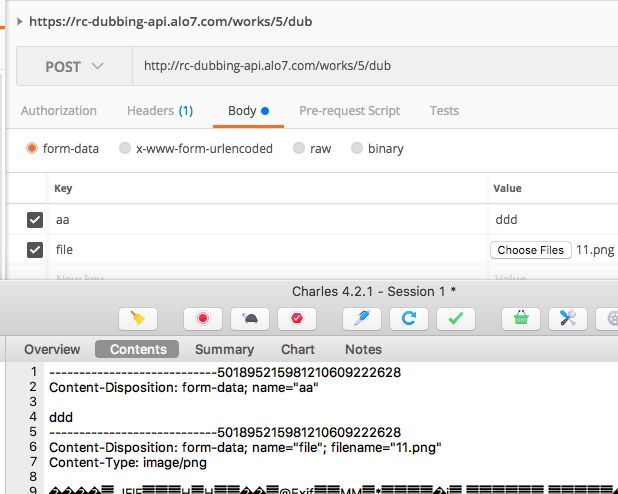The image size is (618, 494).
Task: Open settings gear icon in Charles toolbar
Action: coord(609,319)
